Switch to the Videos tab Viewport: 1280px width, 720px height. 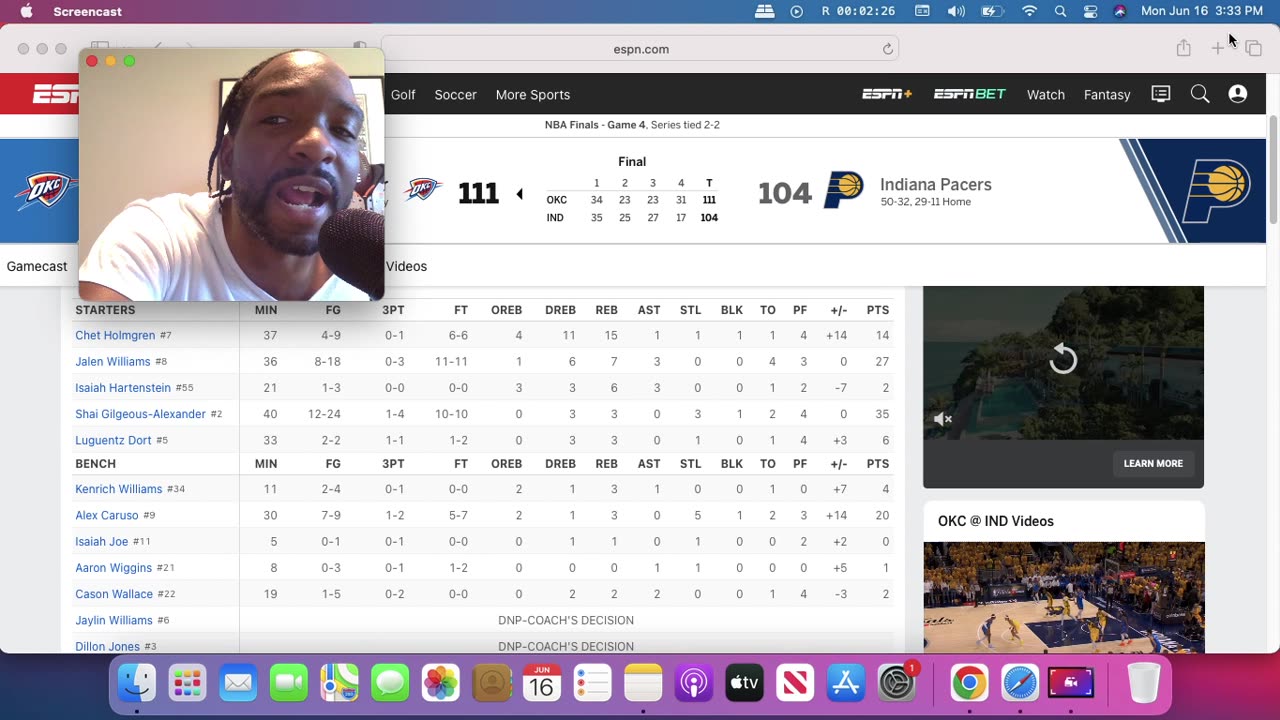tap(406, 266)
